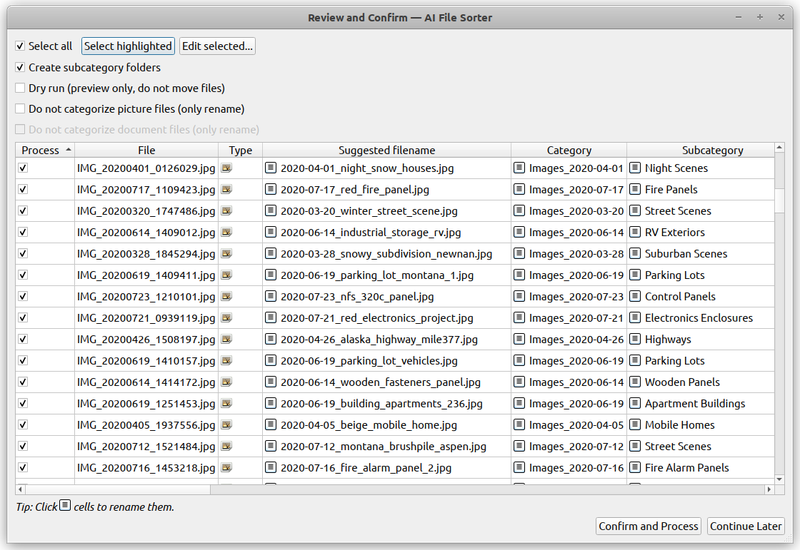This screenshot has width=800, height=550.
Task: Click Mobile Homes subcategory text
Action: click(x=680, y=425)
